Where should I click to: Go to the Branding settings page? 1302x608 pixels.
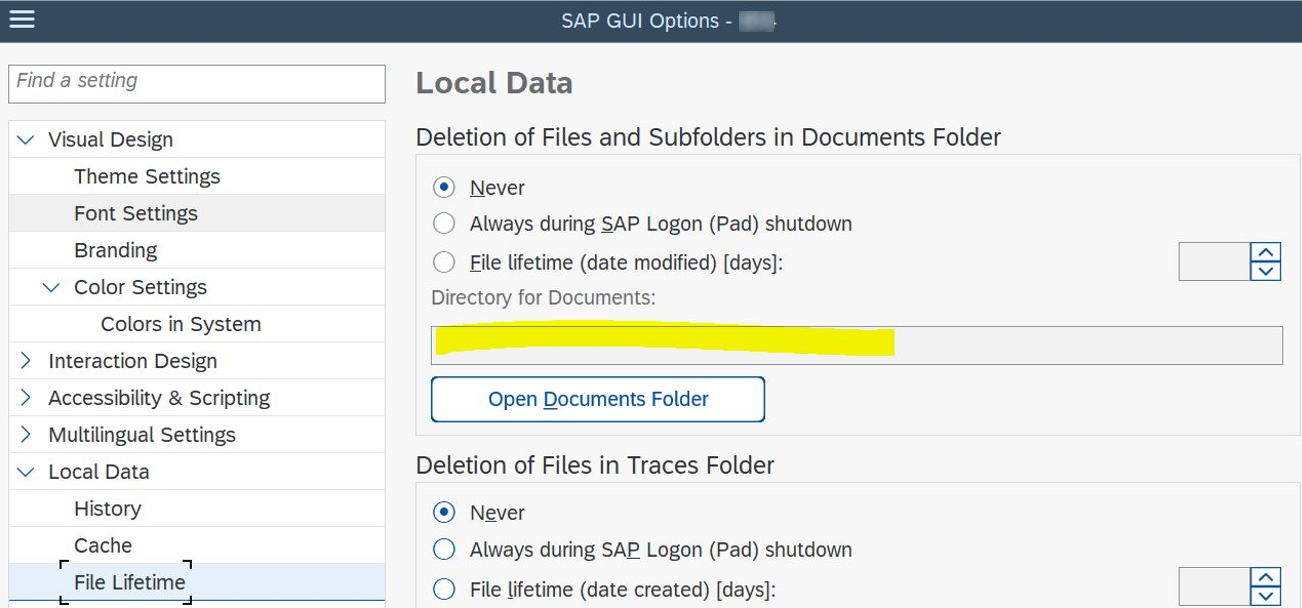pyautogui.click(x=116, y=251)
